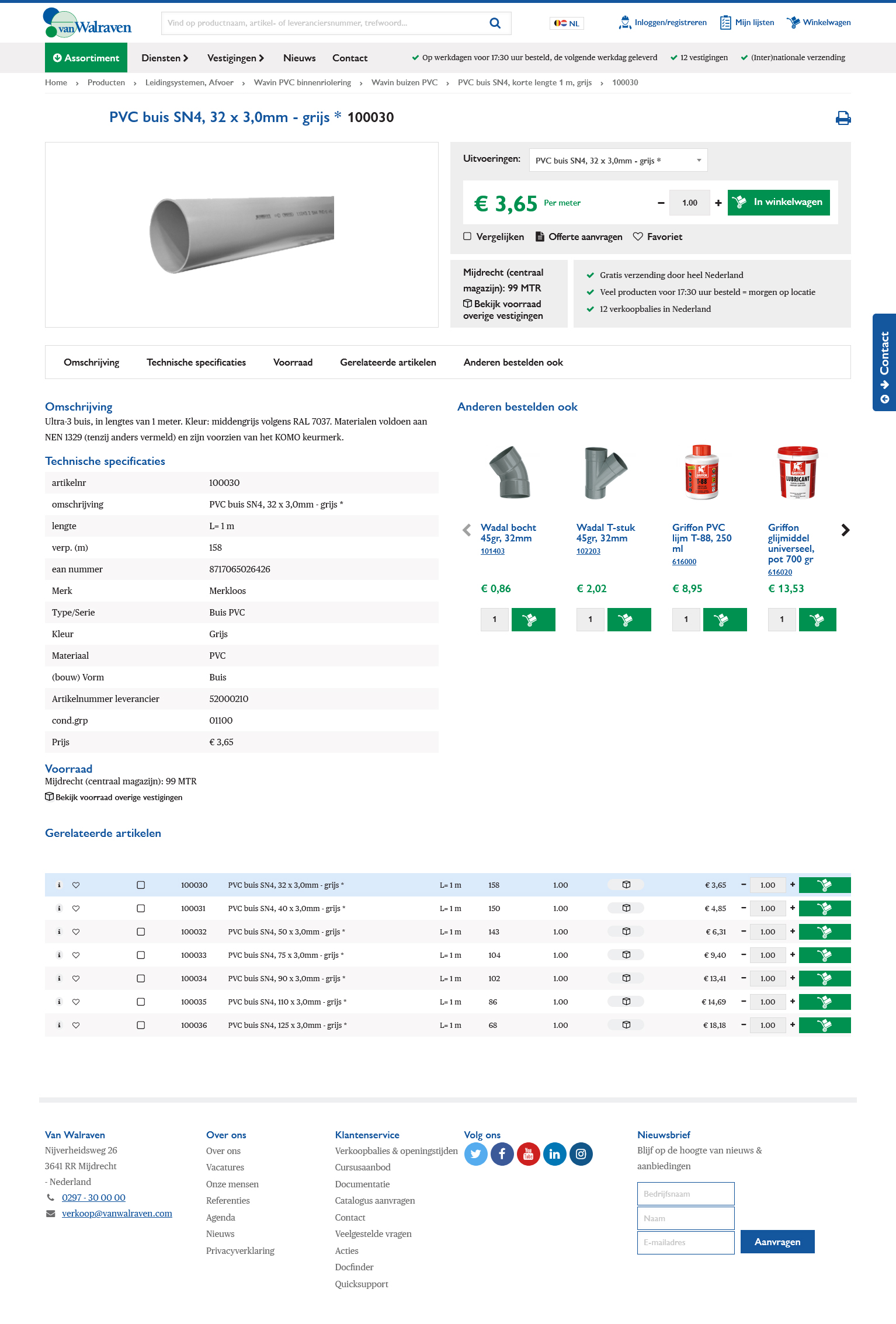Show previous products in carousel
Image resolution: width=896 pixels, height=1324 pixels.
(467, 530)
